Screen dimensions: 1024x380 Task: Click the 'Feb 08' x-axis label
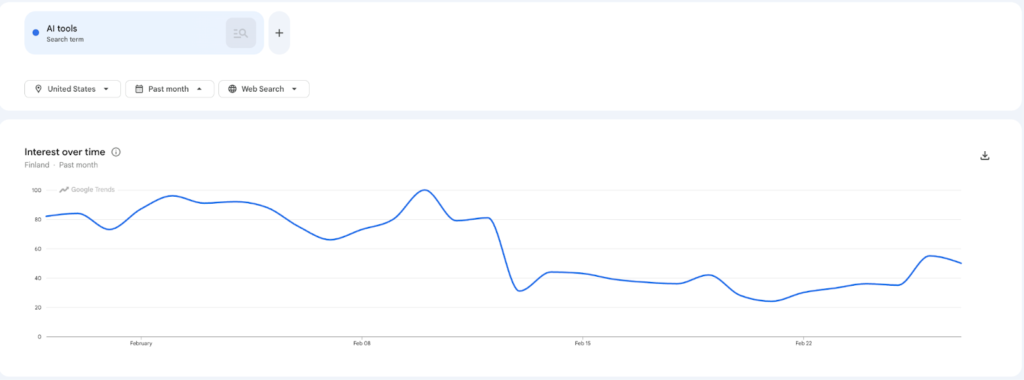(x=362, y=343)
